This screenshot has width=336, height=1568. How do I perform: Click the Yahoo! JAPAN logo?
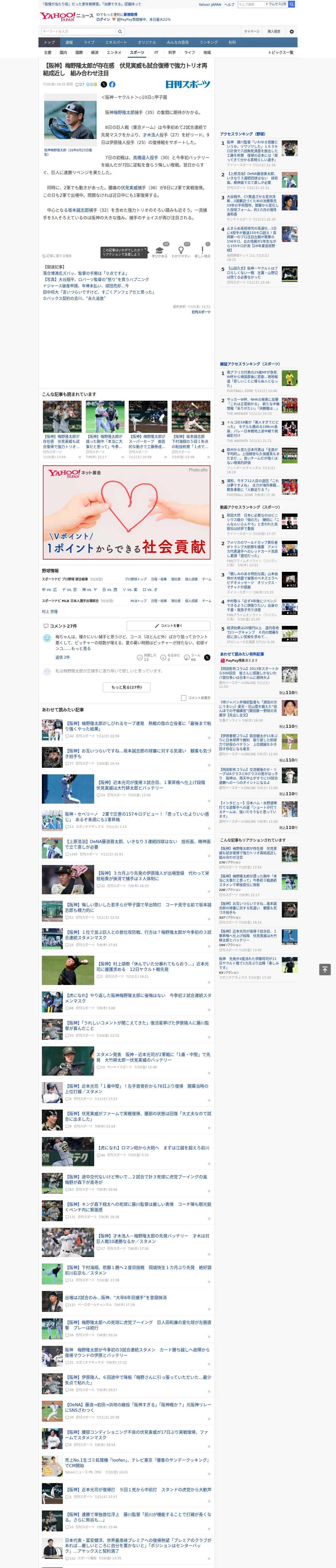(58, 17)
